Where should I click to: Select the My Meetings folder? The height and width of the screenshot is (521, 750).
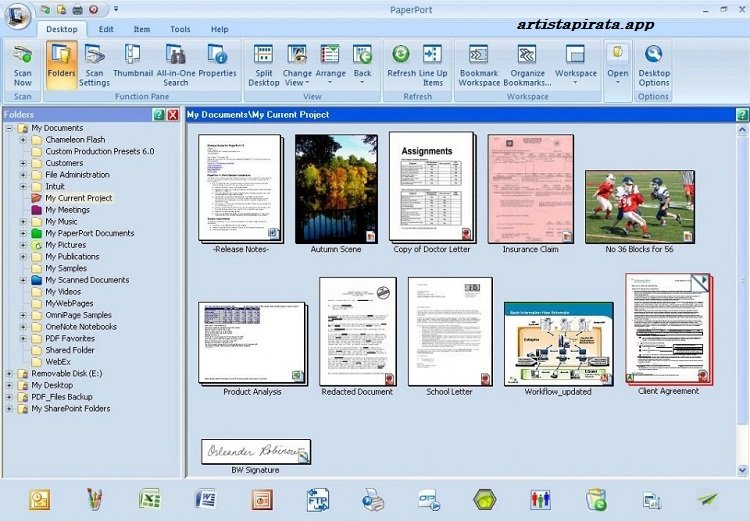67,210
